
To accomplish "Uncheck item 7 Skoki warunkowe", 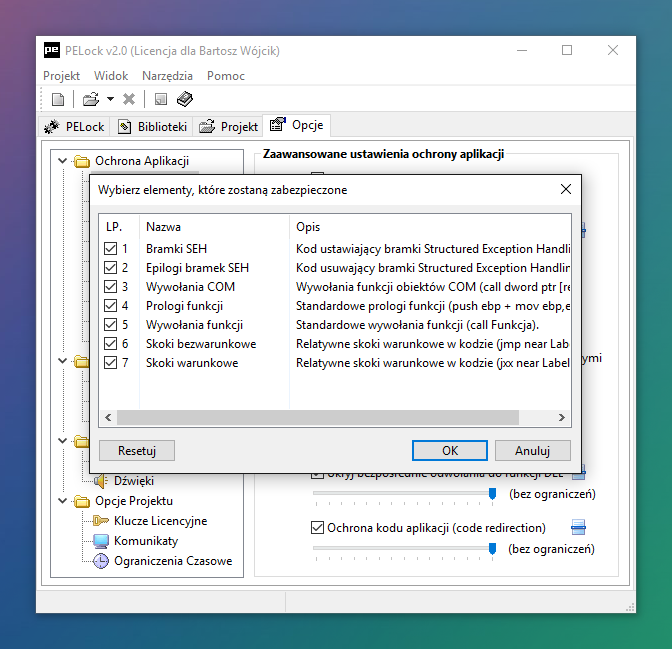I will click(111, 363).
